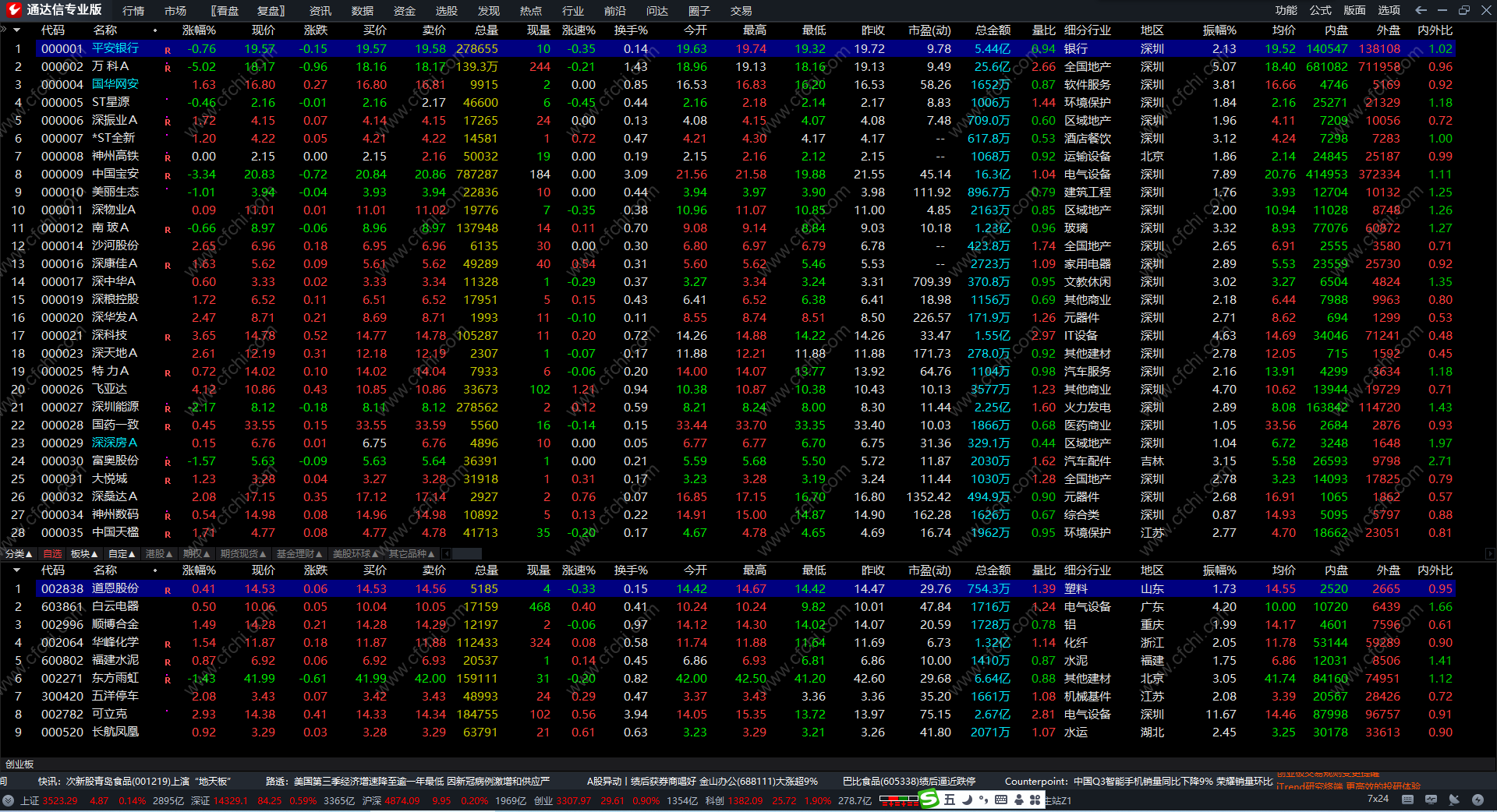The image size is (1497, 812).
Task: Click the 通达信 red logo icon
Action: 12,10
